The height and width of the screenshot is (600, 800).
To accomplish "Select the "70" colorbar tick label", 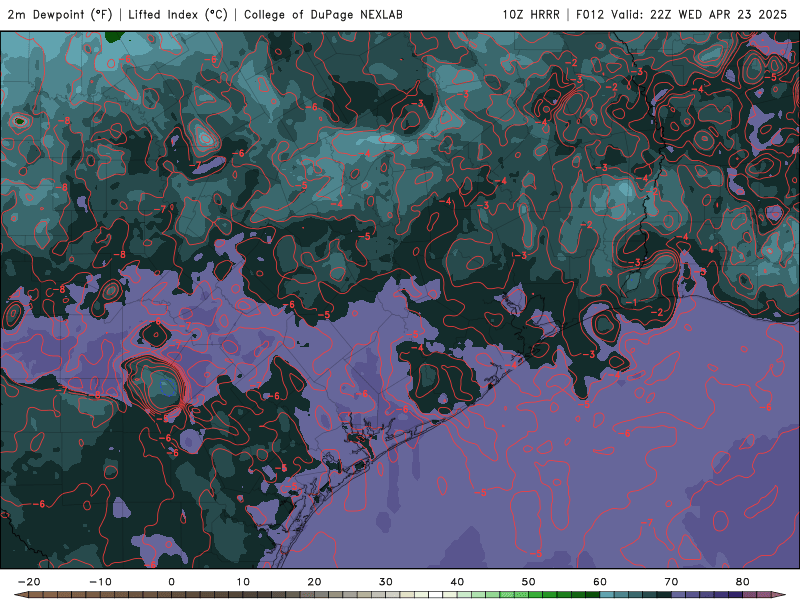I will pos(671,582).
